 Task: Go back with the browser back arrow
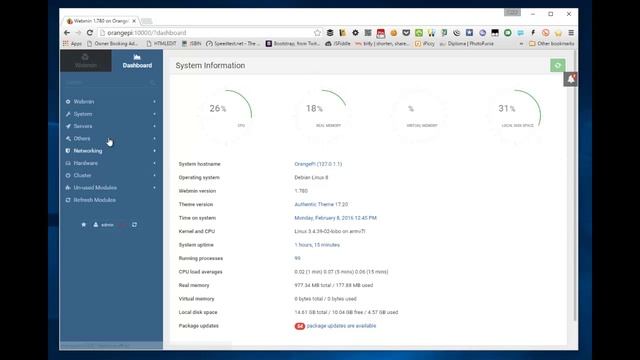[67, 33]
